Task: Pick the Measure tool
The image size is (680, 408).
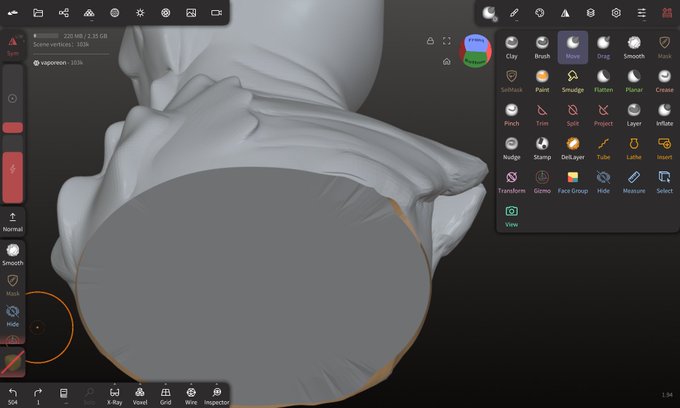Action: click(634, 182)
